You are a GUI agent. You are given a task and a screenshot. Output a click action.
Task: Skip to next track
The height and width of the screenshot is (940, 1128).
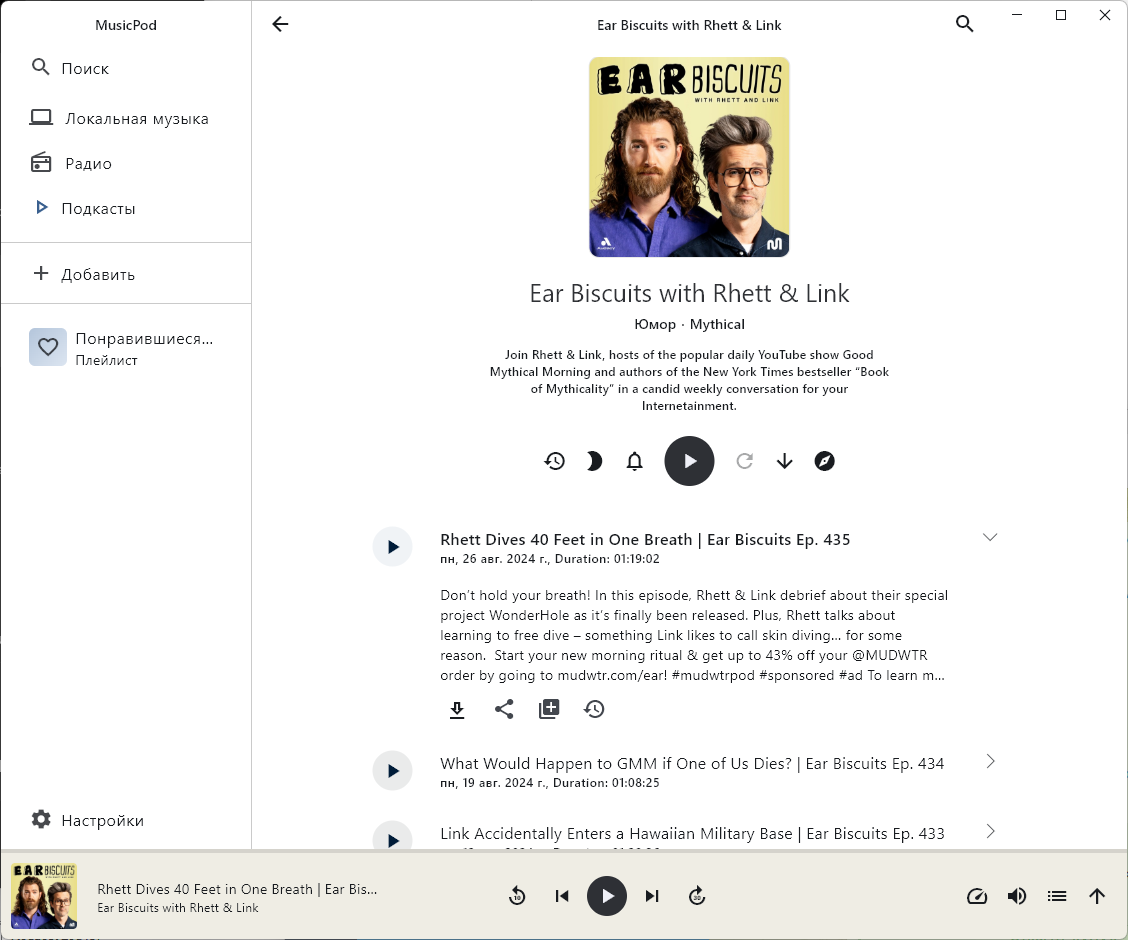(652, 896)
